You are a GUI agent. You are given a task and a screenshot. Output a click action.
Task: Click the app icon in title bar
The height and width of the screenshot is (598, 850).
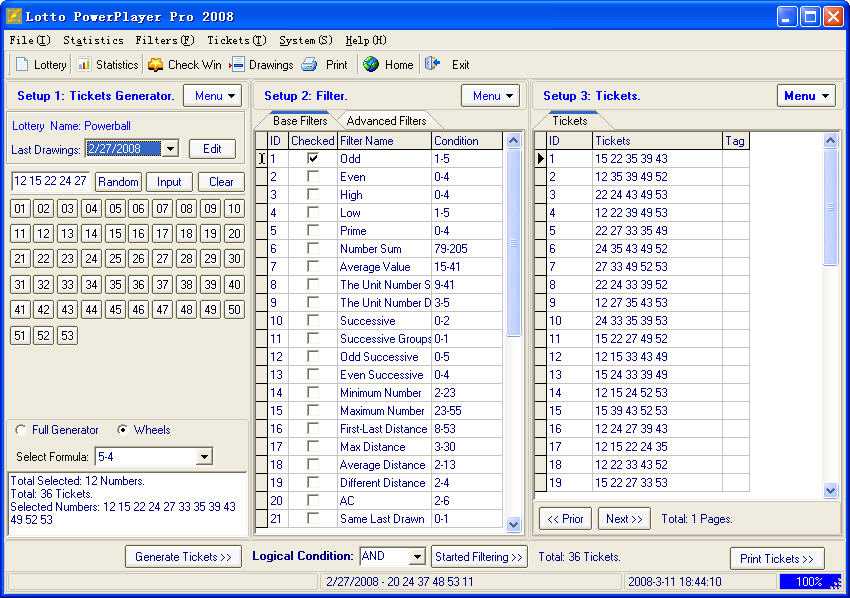(14, 16)
